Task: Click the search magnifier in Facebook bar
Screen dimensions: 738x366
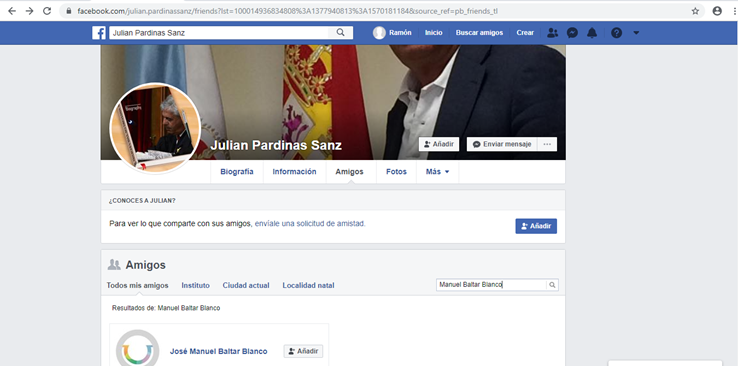Action: tap(340, 33)
